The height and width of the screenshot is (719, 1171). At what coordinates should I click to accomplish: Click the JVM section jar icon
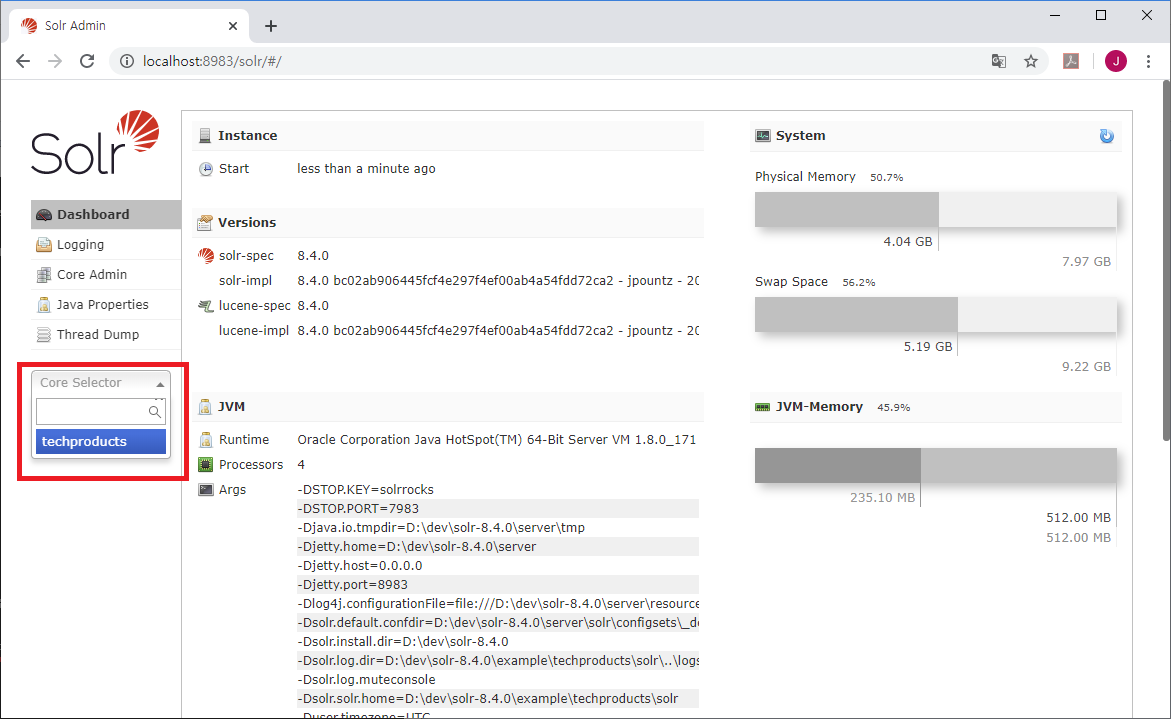point(205,407)
